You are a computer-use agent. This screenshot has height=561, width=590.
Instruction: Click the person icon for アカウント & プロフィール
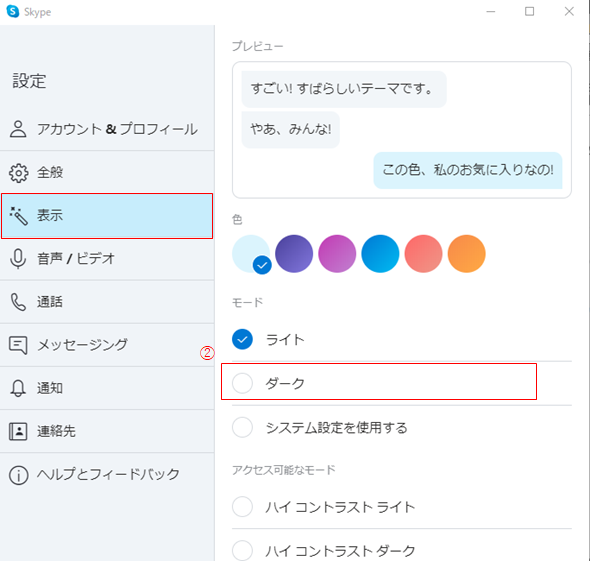[x=18, y=129]
